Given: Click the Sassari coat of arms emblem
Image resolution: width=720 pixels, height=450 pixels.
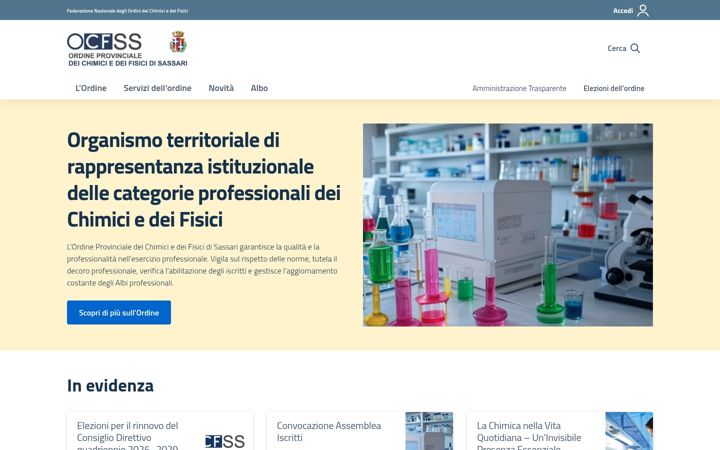Looking at the screenshot, I should click(178, 42).
